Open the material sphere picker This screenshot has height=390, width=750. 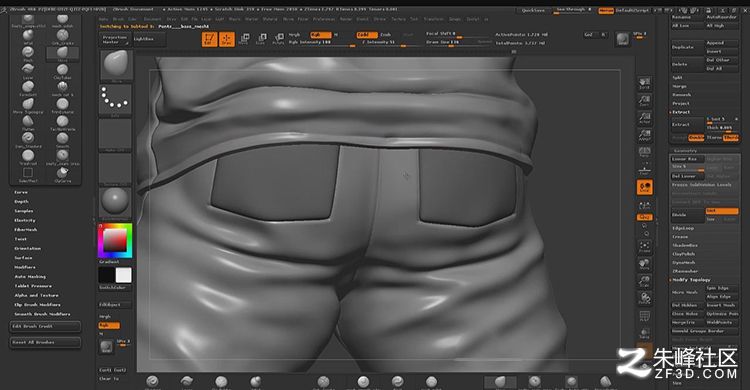click(x=115, y=202)
